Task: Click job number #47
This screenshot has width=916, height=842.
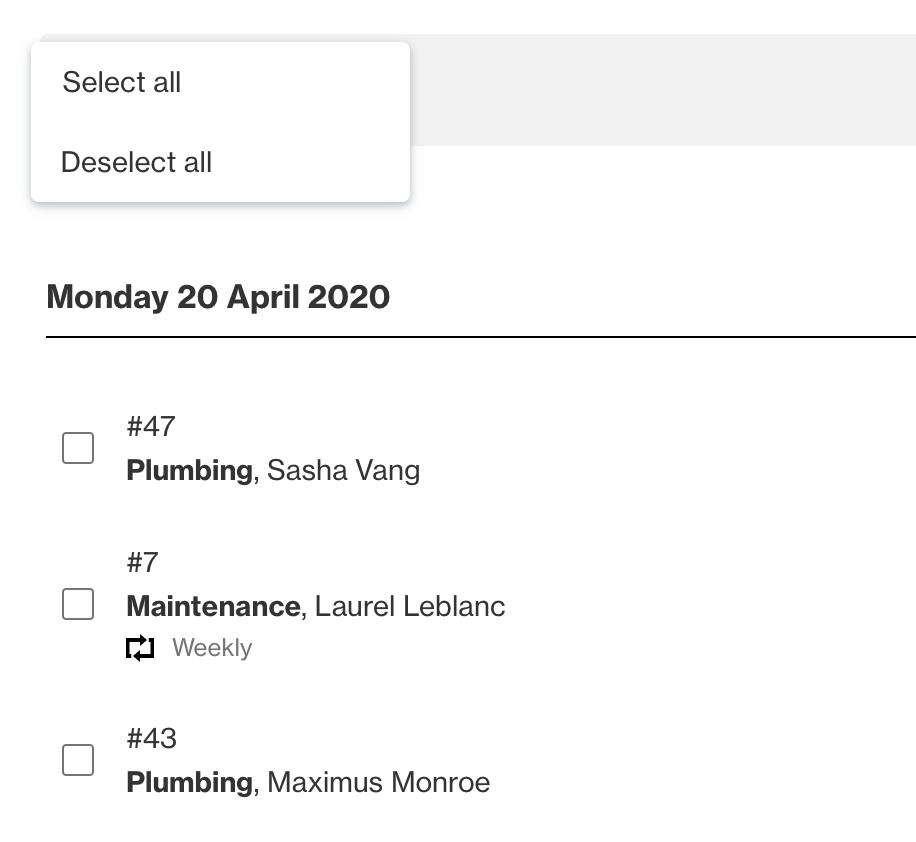Action: pos(151,427)
